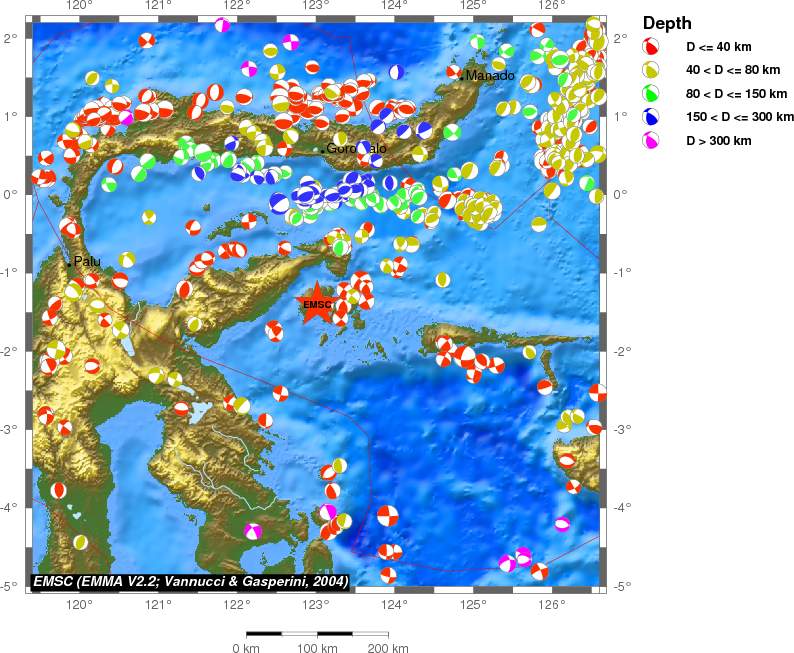Image resolution: width=794 pixels, height=653 pixels.
Task: Click the 100 km scale label
Action: coord(317,648)
